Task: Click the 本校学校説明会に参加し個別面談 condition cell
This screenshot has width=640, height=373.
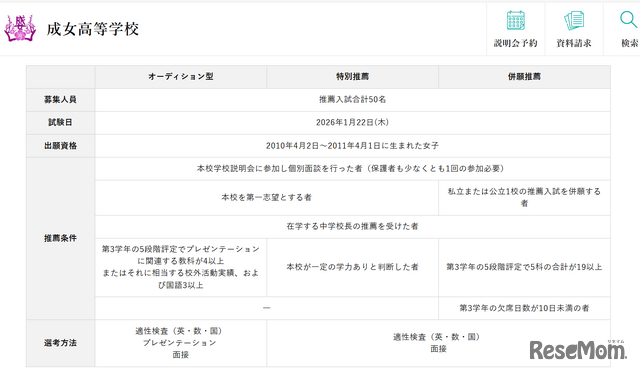Action: click(x=353, y=169)
